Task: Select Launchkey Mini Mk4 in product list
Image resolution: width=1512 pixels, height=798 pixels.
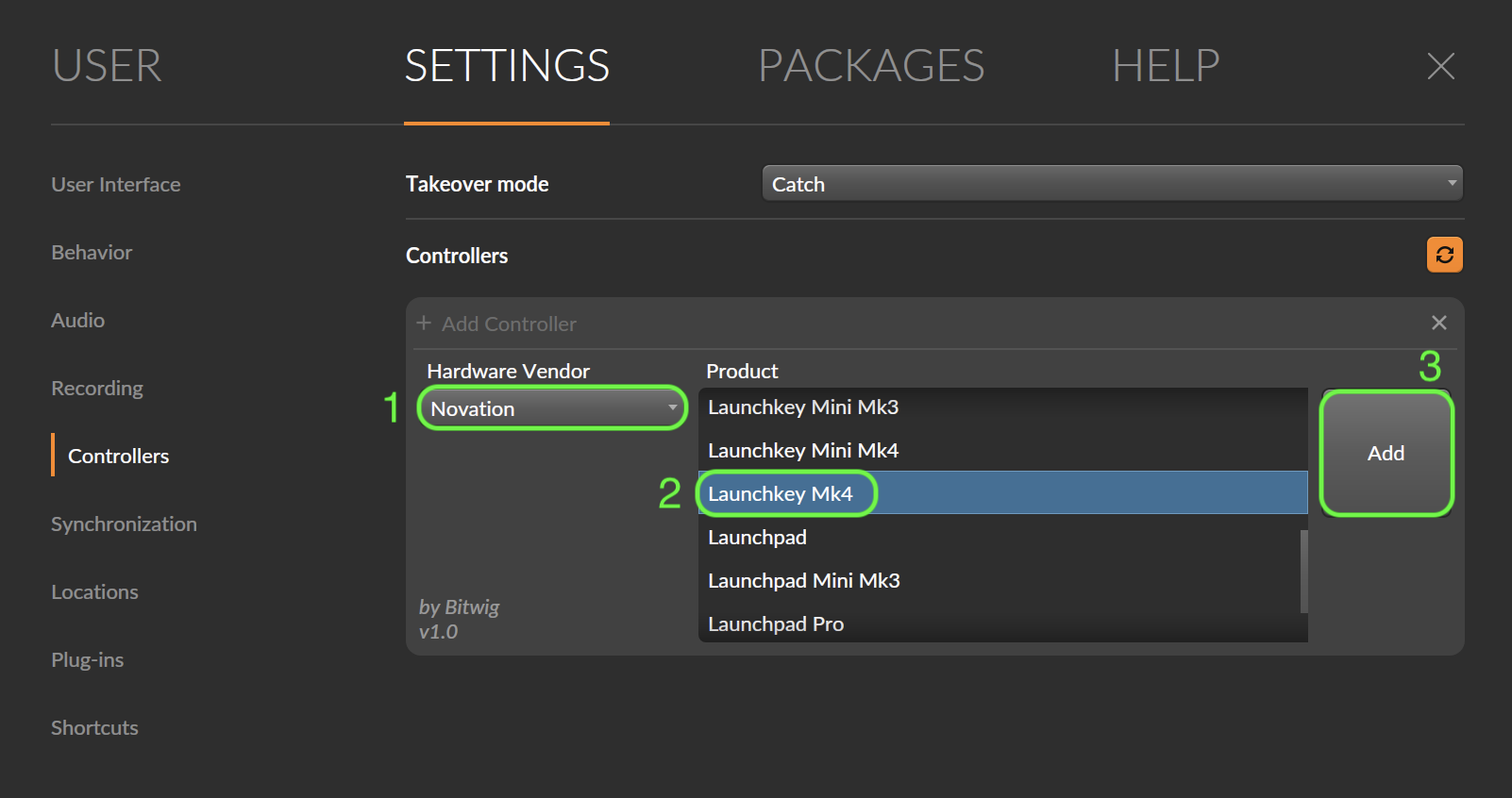Action: tap(1002, 451)
